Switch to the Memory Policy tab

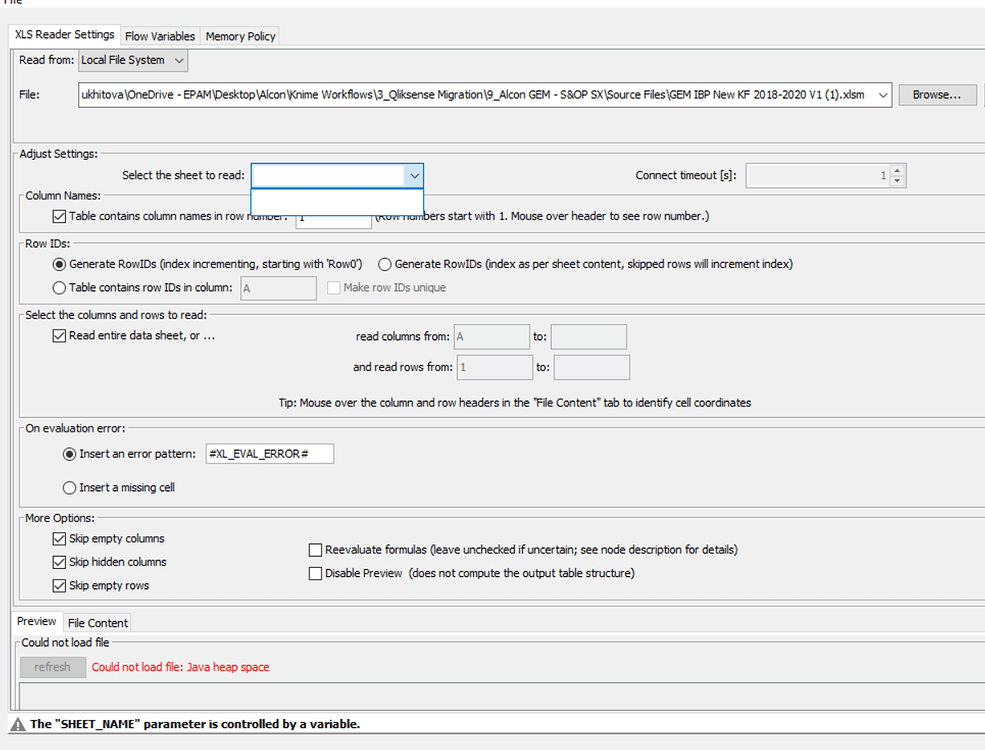(x=239, y=34)
